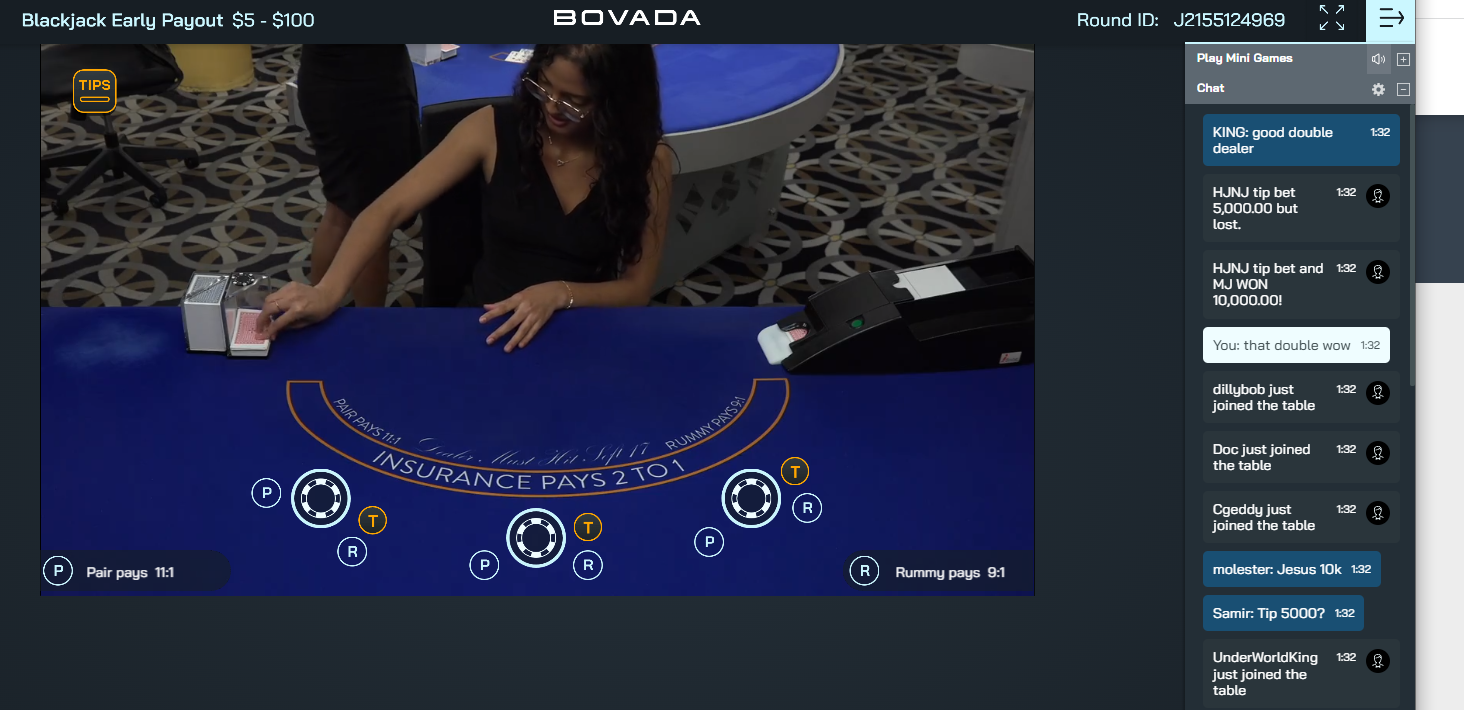
Task: Open the dillybob player avatar icon
Action: pyautogui.click(x=1378, y=391)
